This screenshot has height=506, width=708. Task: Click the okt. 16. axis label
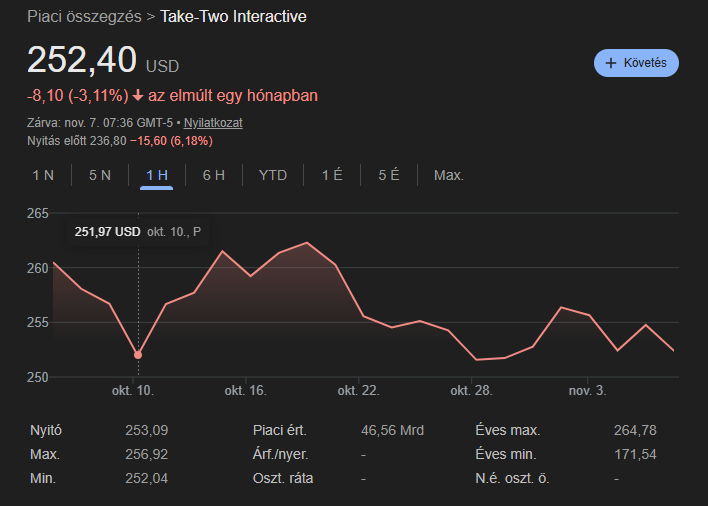click(246, 391)
